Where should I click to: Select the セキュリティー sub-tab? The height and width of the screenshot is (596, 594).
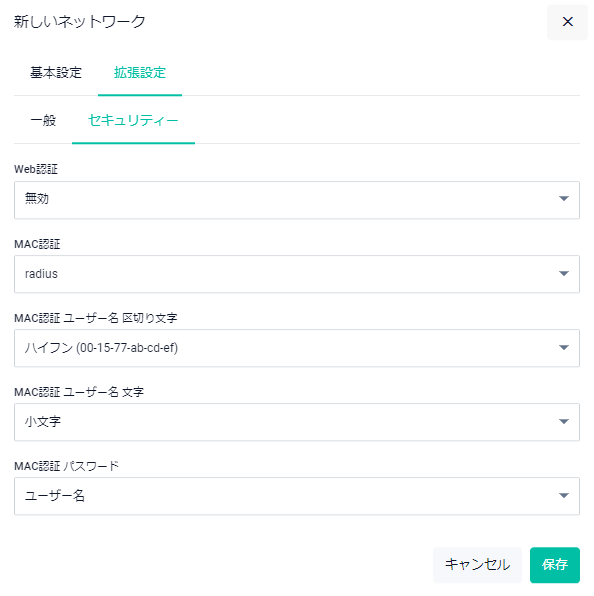[x=133, y=120]
